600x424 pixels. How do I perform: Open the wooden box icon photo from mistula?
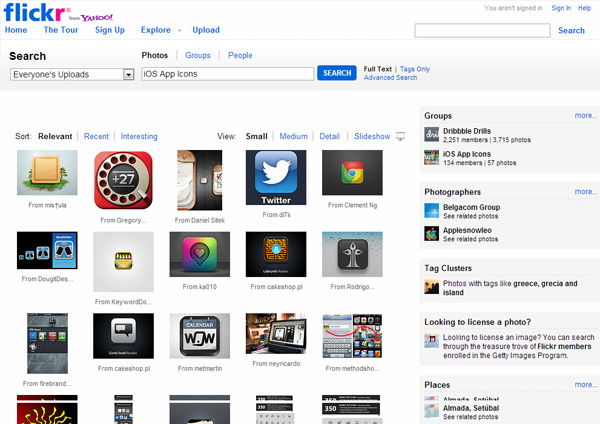pos(47,173)
